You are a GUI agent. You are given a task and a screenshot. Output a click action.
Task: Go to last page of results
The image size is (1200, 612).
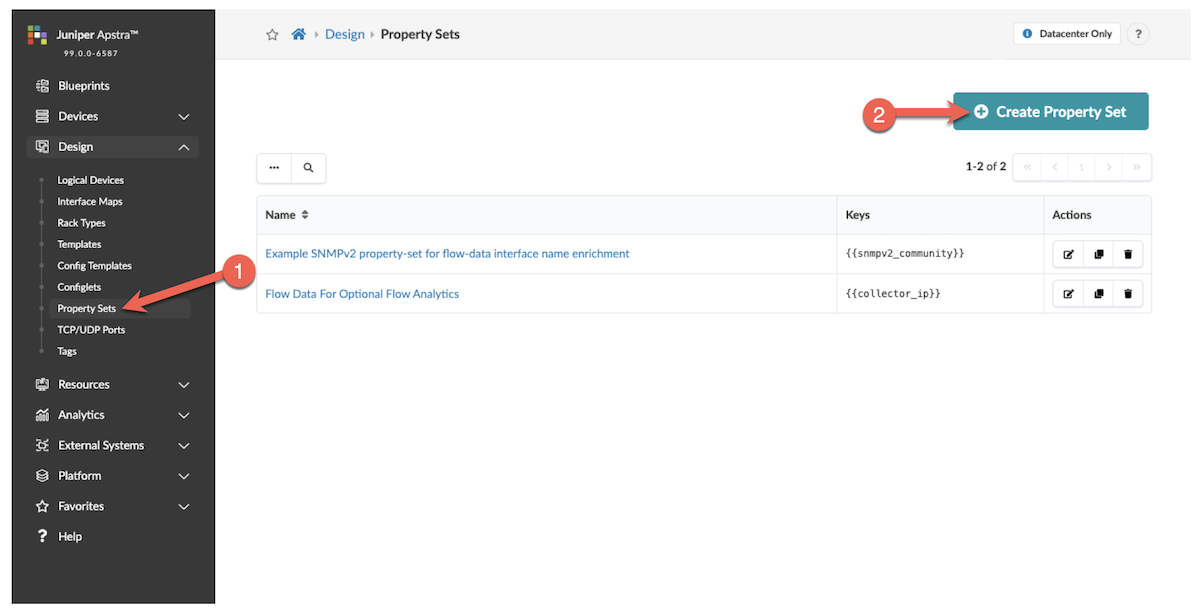click(x=1137, y=167)
